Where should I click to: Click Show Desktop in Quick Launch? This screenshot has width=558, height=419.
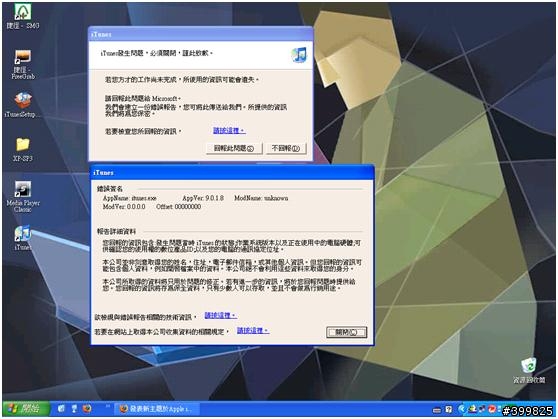[61, 409]
